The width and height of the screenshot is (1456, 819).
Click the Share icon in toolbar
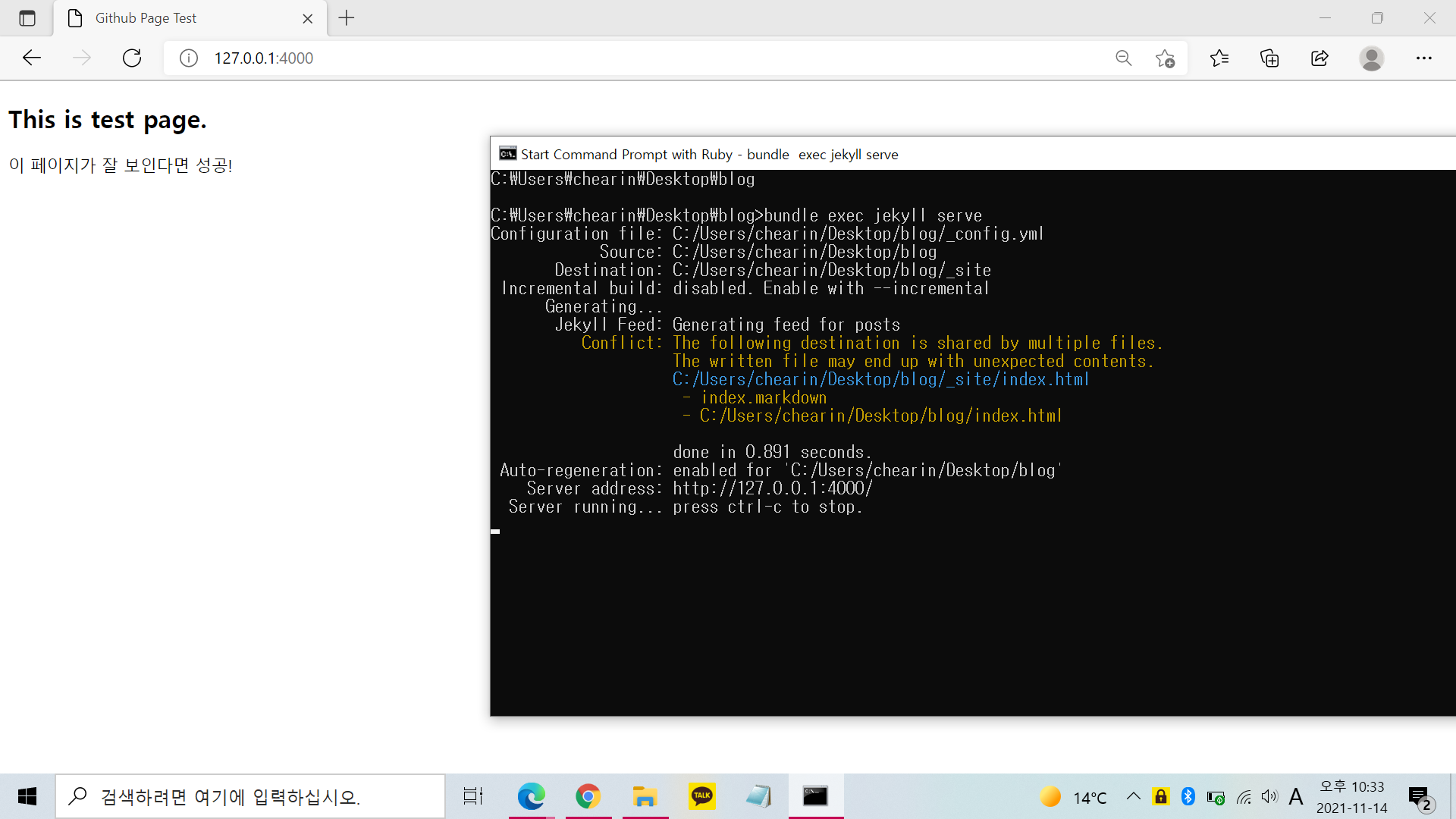[1319, 58]
